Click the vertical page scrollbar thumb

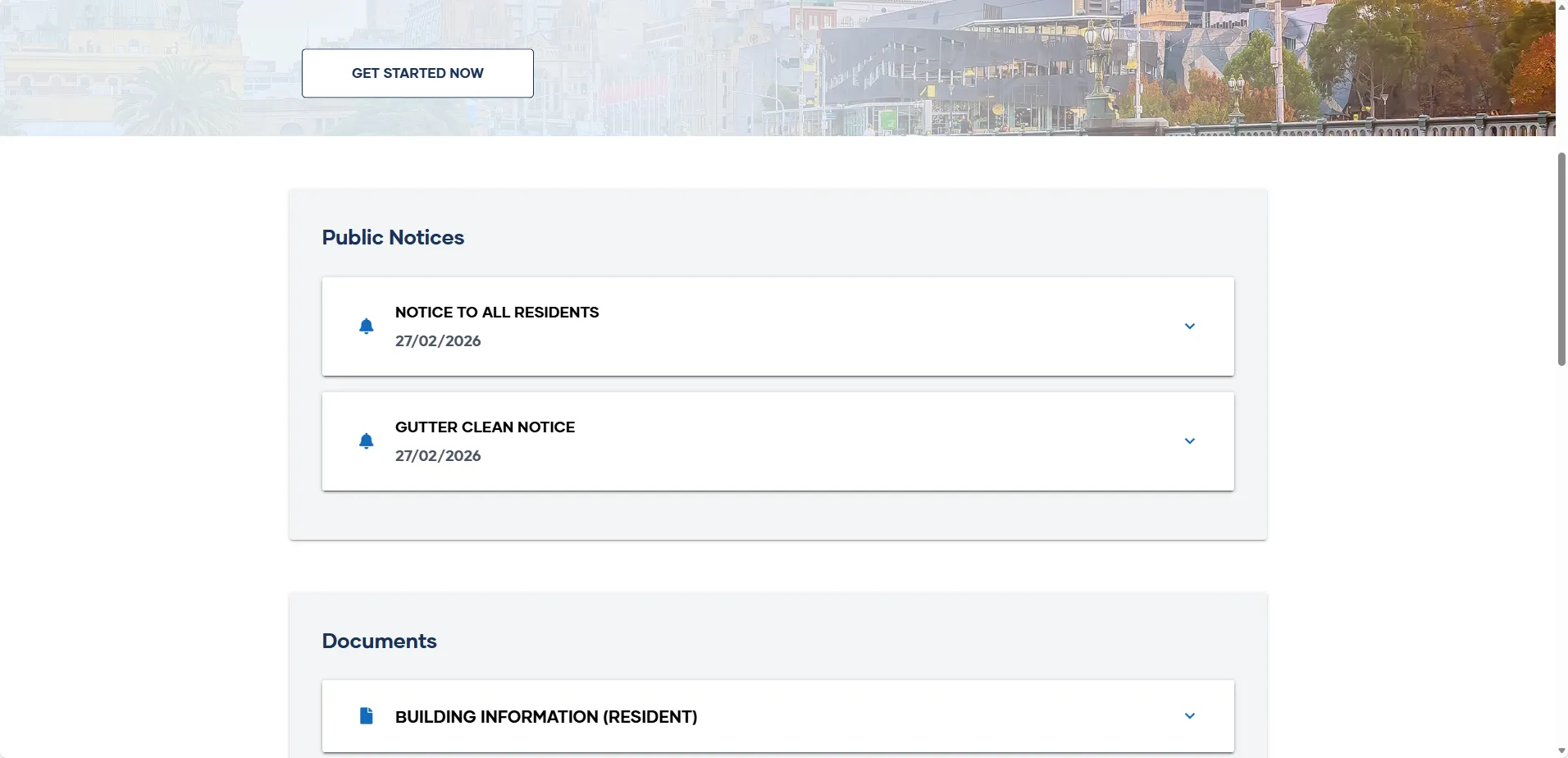[1561, 258]
